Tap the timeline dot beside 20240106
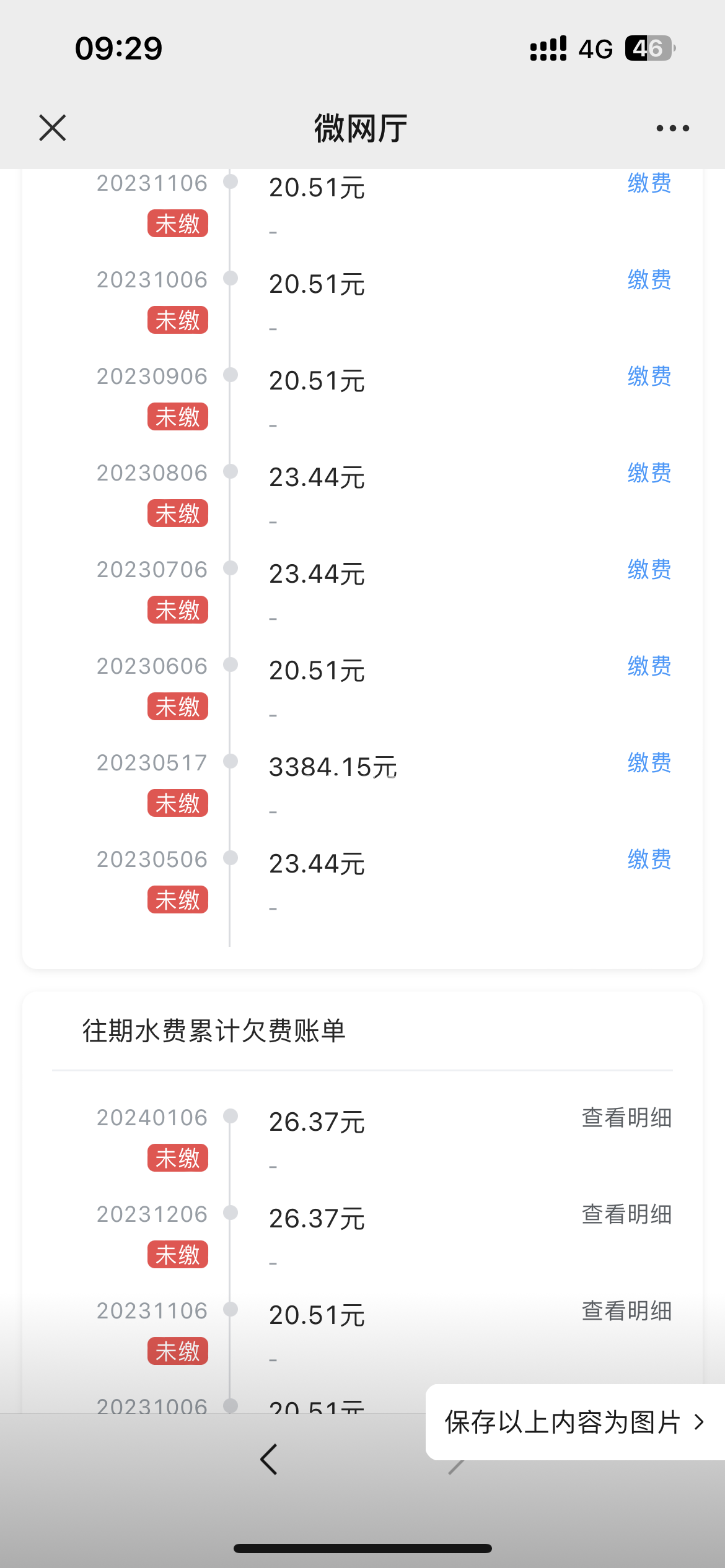The image size is (725, 1568). point(231,1116)
